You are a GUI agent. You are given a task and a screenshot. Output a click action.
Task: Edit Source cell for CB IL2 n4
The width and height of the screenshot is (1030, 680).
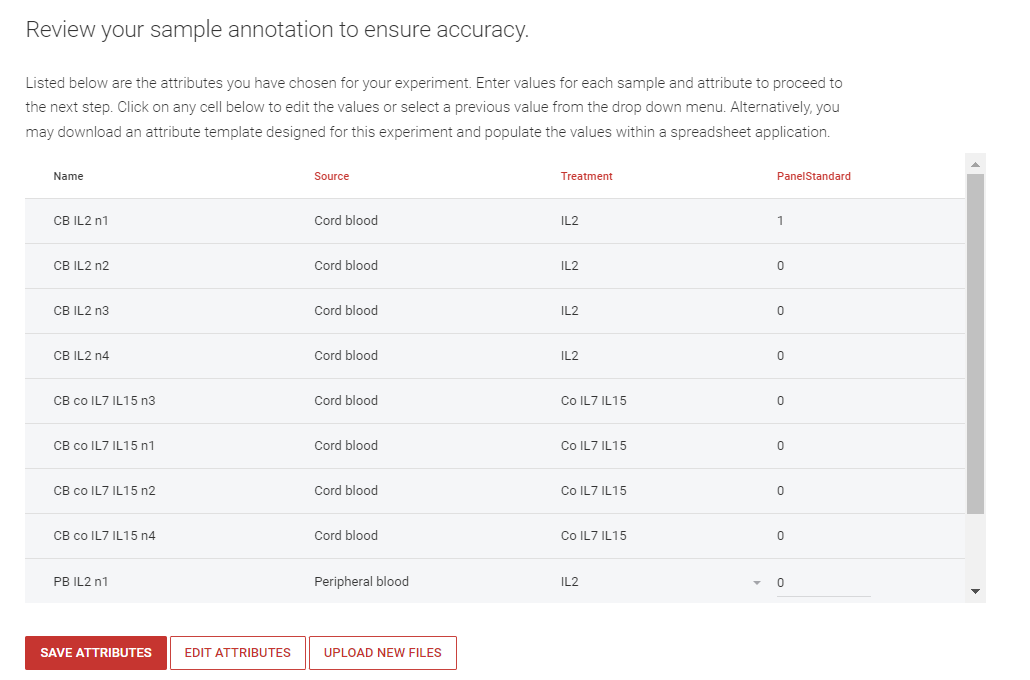(346, 355)
